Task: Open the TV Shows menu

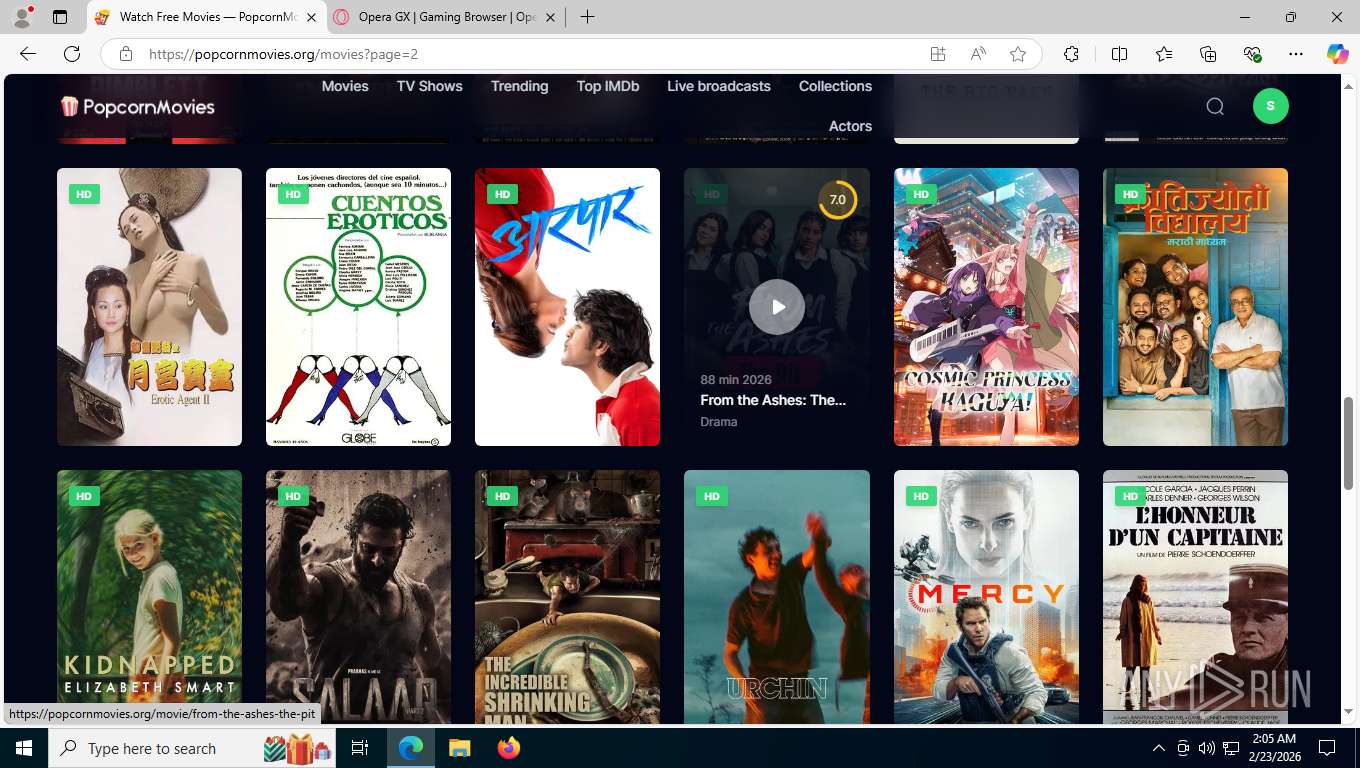Action: pyautogui.click(x=430, y=86)
